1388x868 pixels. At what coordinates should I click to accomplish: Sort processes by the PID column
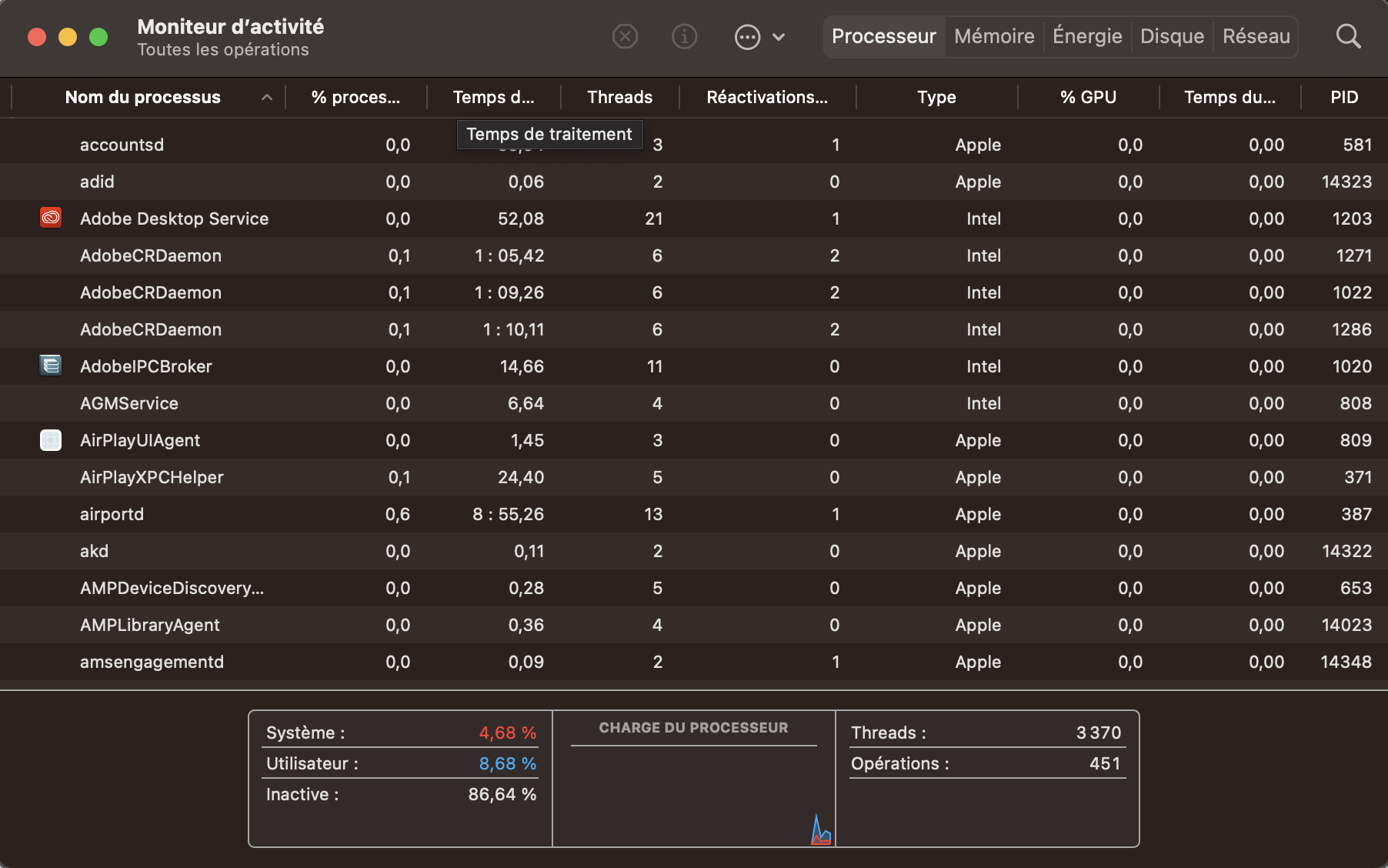tap(1344, 97)
